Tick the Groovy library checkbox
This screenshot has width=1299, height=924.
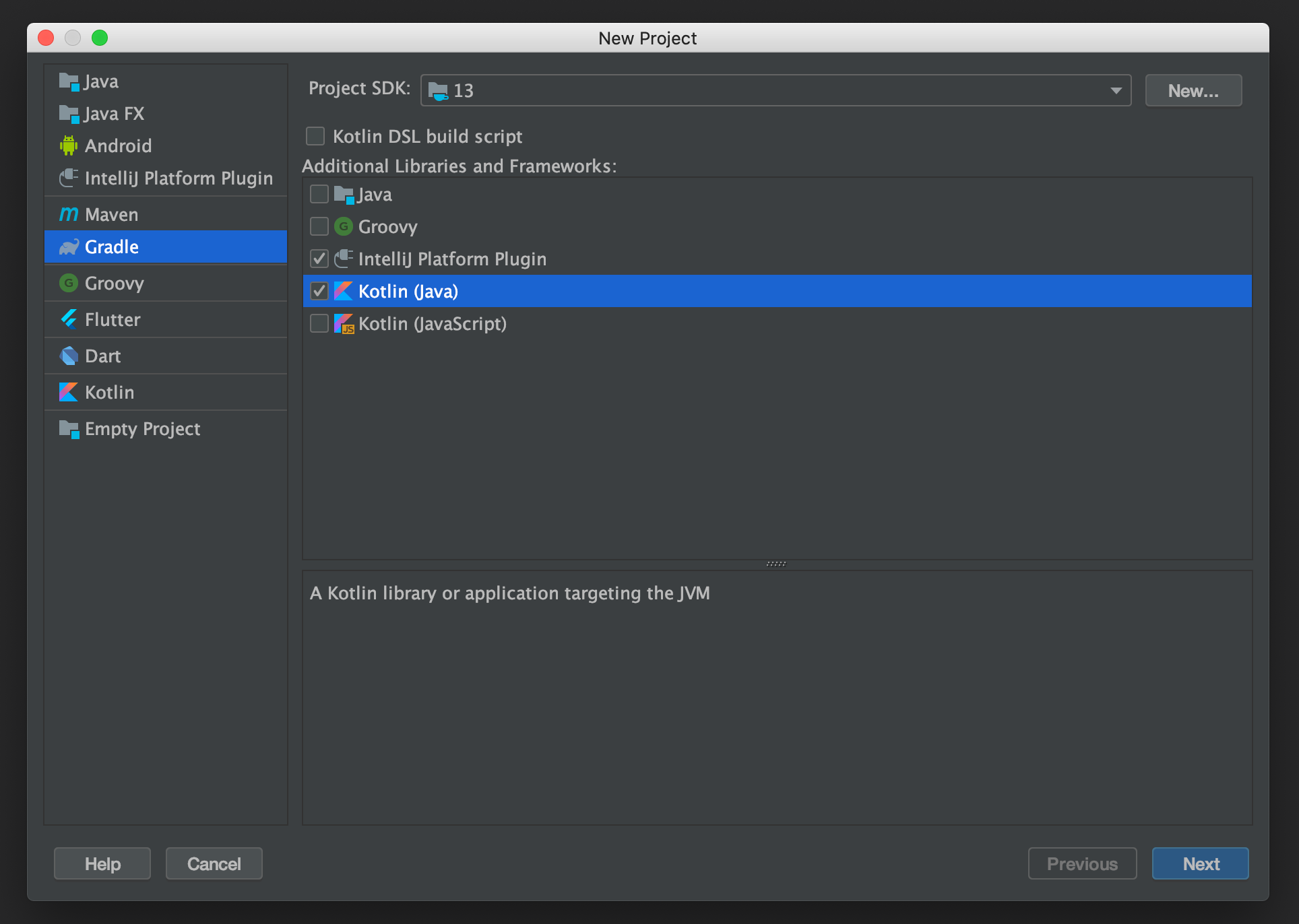point(319,227)
